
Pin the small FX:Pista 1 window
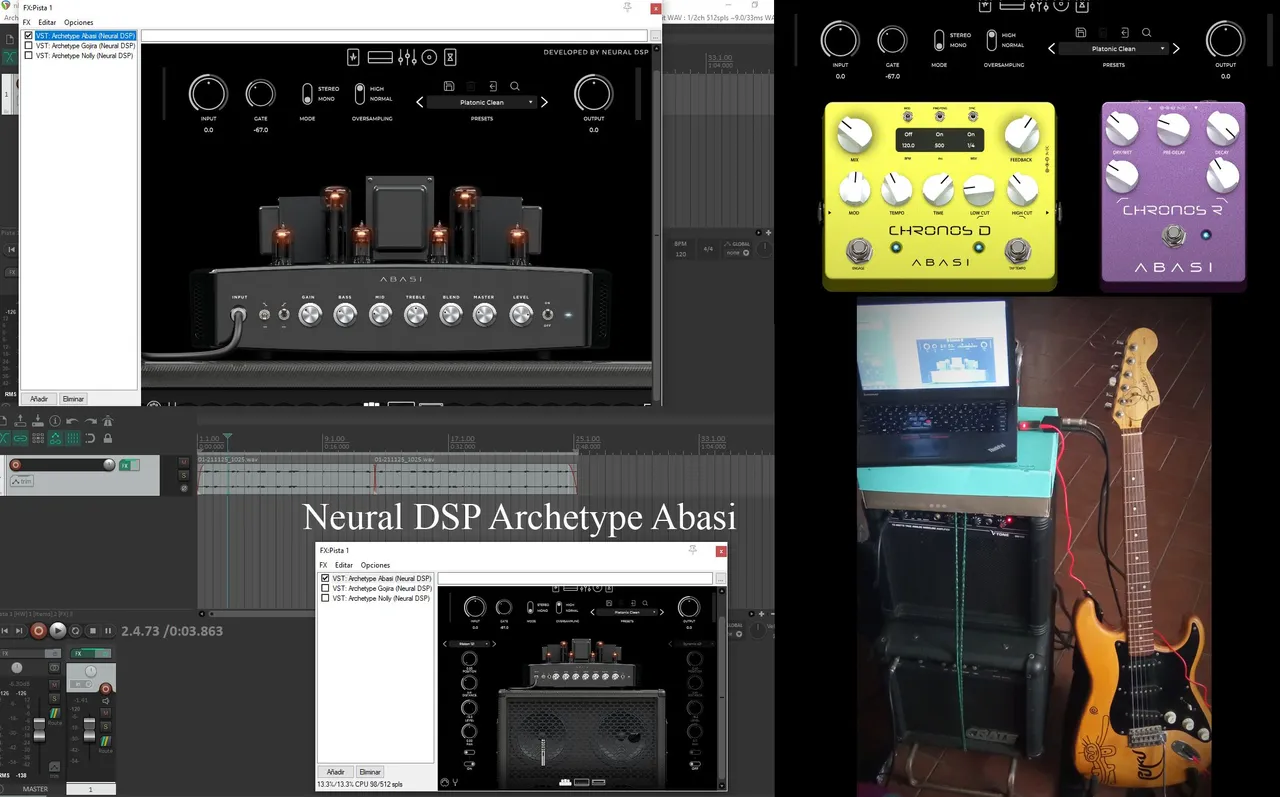click(692, 550)
